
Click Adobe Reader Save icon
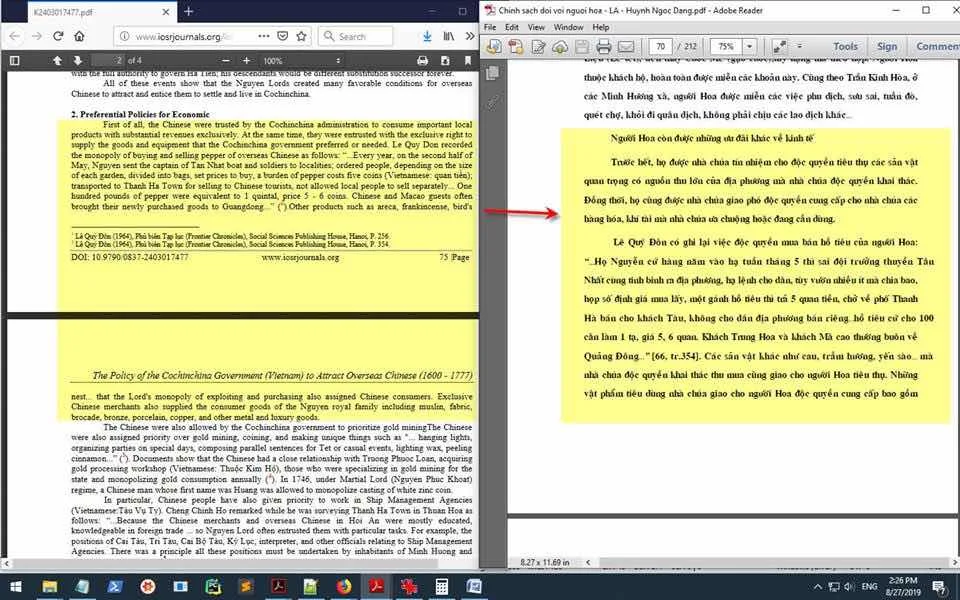click(582, 47)
